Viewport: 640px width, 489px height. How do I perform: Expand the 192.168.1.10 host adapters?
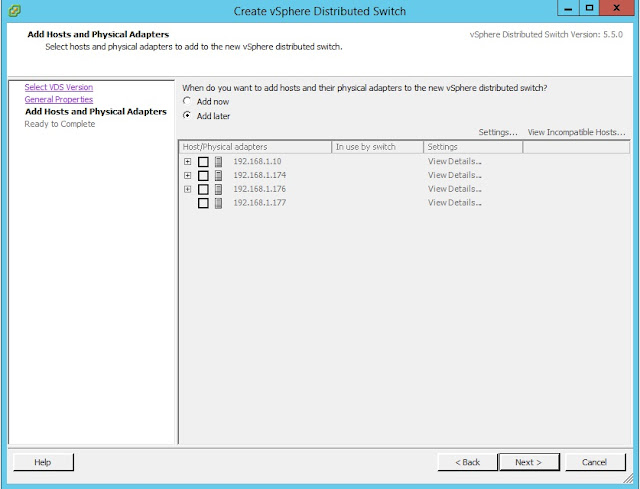coord(187,162)
